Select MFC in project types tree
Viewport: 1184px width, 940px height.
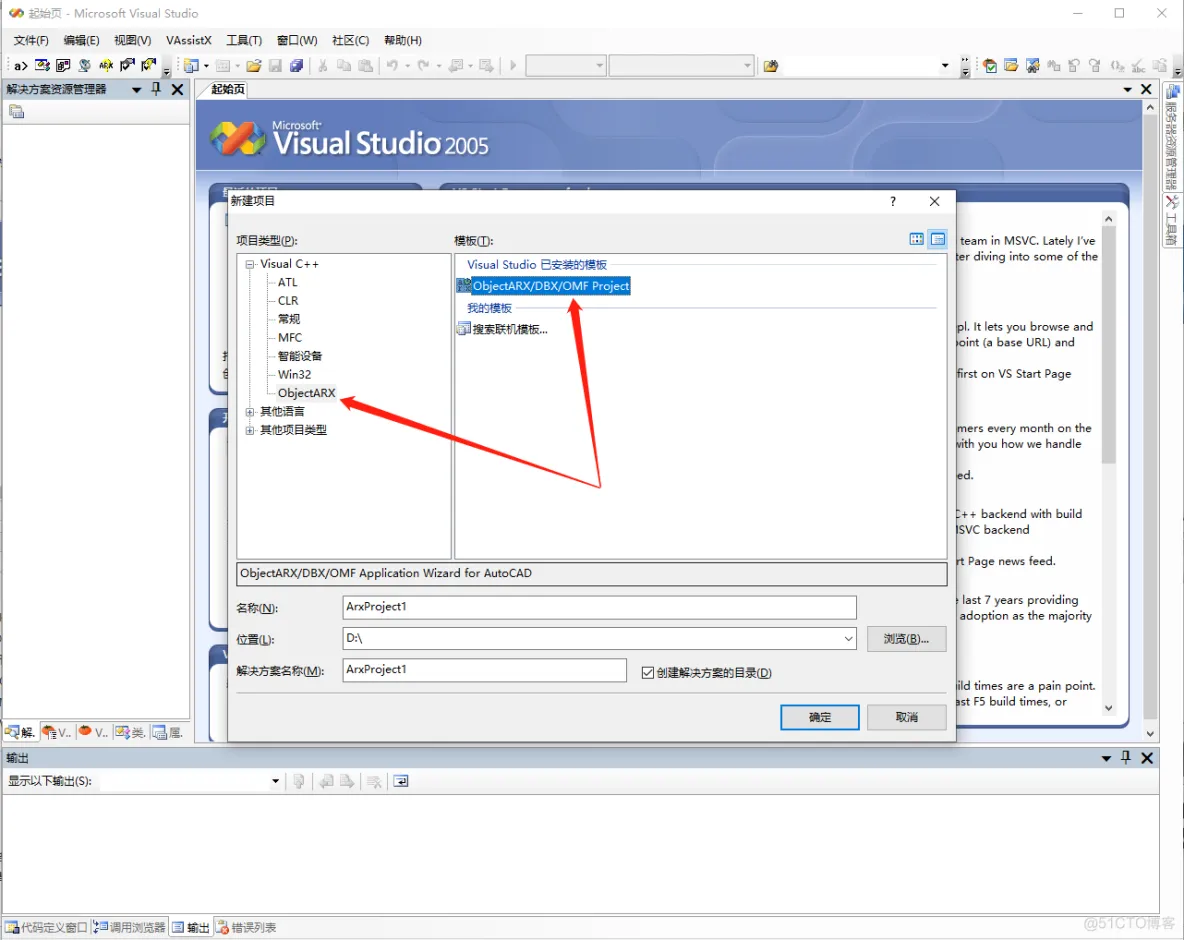click(x=290, y=337)
